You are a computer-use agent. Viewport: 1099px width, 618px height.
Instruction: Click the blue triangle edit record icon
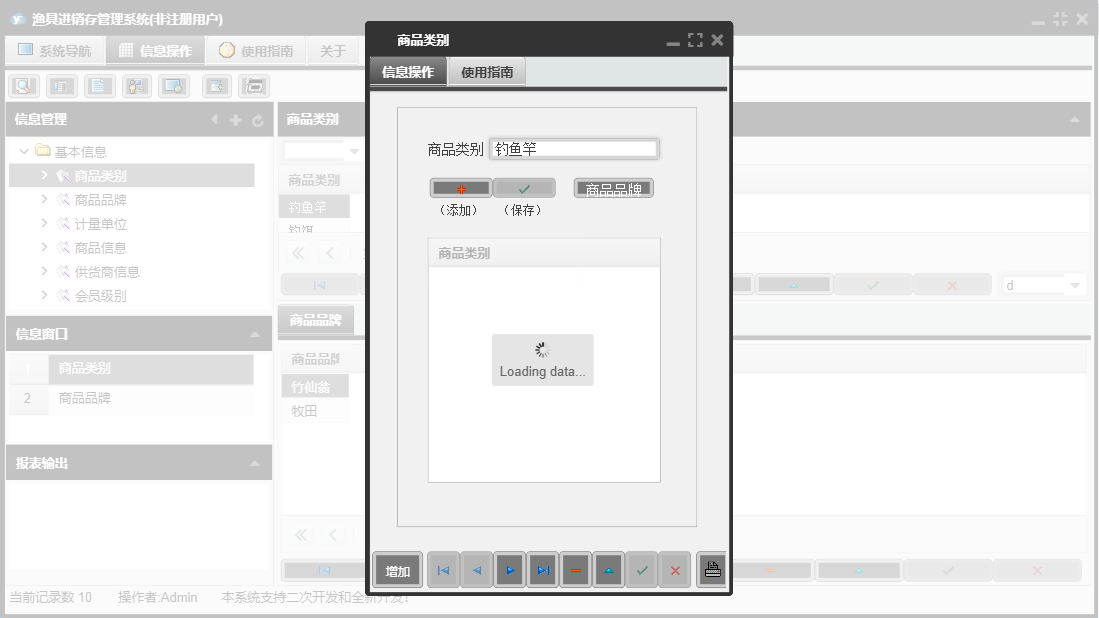click(x=609, y=569)
